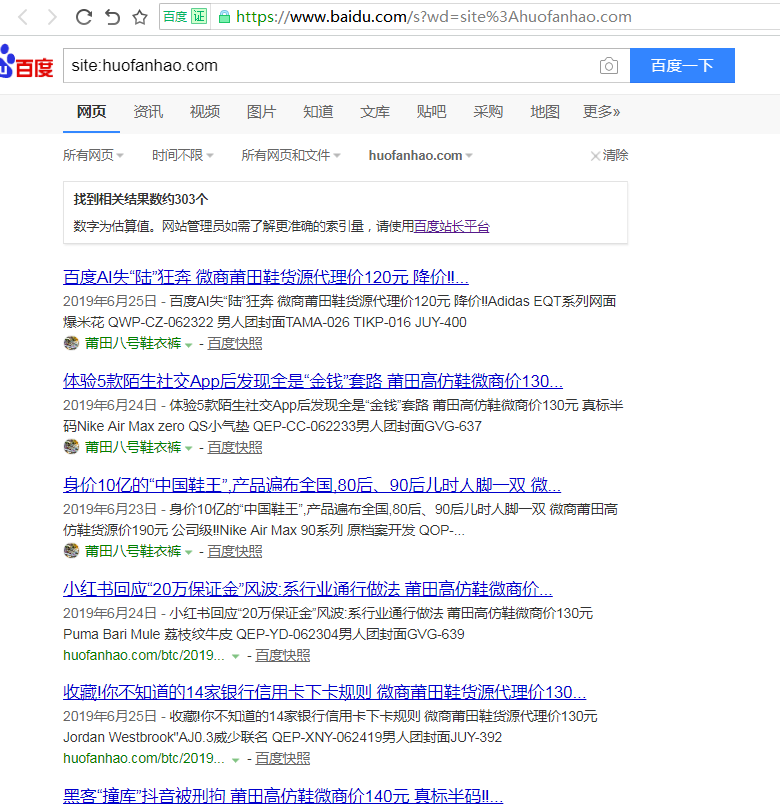Switch to the 资讯 tab

[148, 112]
